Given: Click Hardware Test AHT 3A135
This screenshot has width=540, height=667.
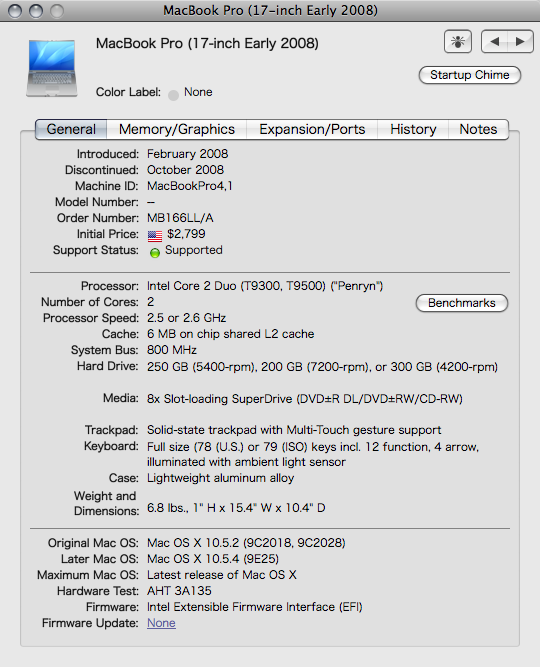Looking at the screenshot, I should pos(179,591).
